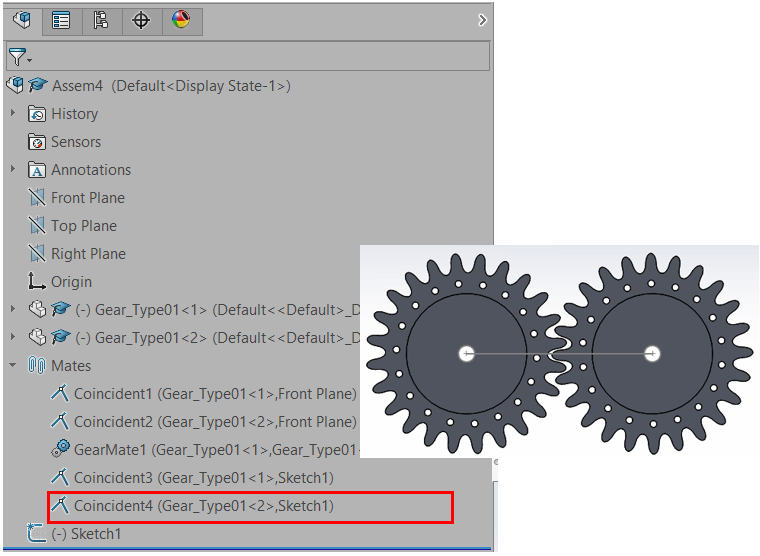The height and width of the screenshot is (556, 760).
Task: Click the Gear_Type01<2> part icon
Action: (37, 337)
